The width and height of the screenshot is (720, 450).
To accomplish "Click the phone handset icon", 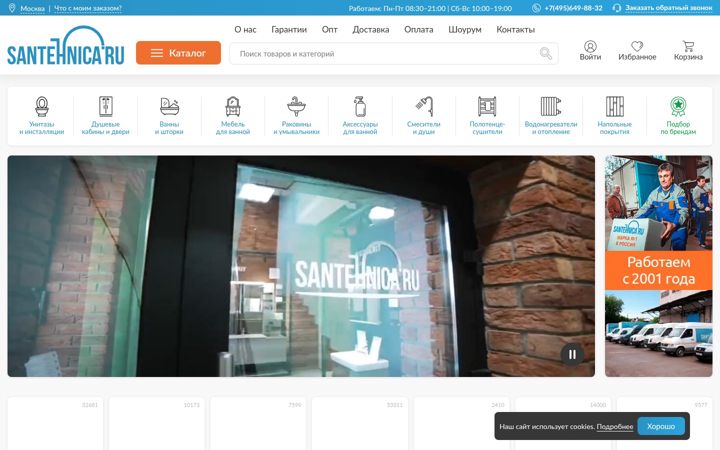I will tap(536, 8).
